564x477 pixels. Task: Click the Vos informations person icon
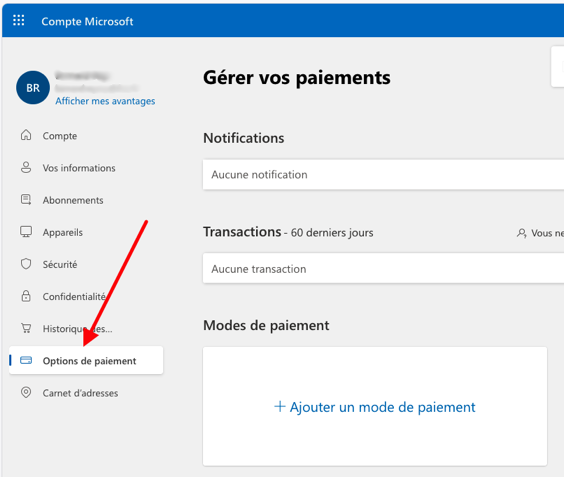(x=26, y=167)
